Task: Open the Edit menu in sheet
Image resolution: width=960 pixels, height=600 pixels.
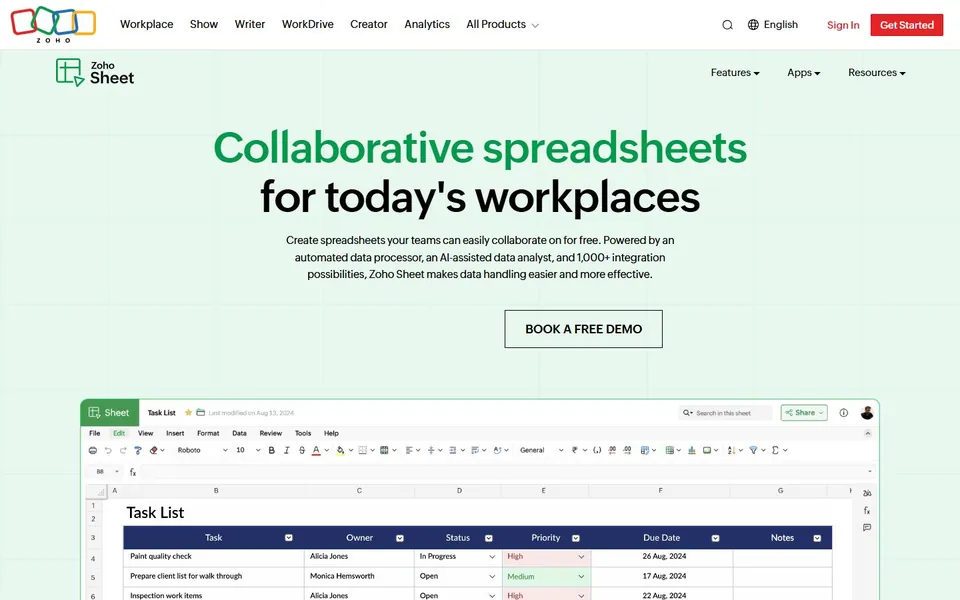Action: click(119, 433)
